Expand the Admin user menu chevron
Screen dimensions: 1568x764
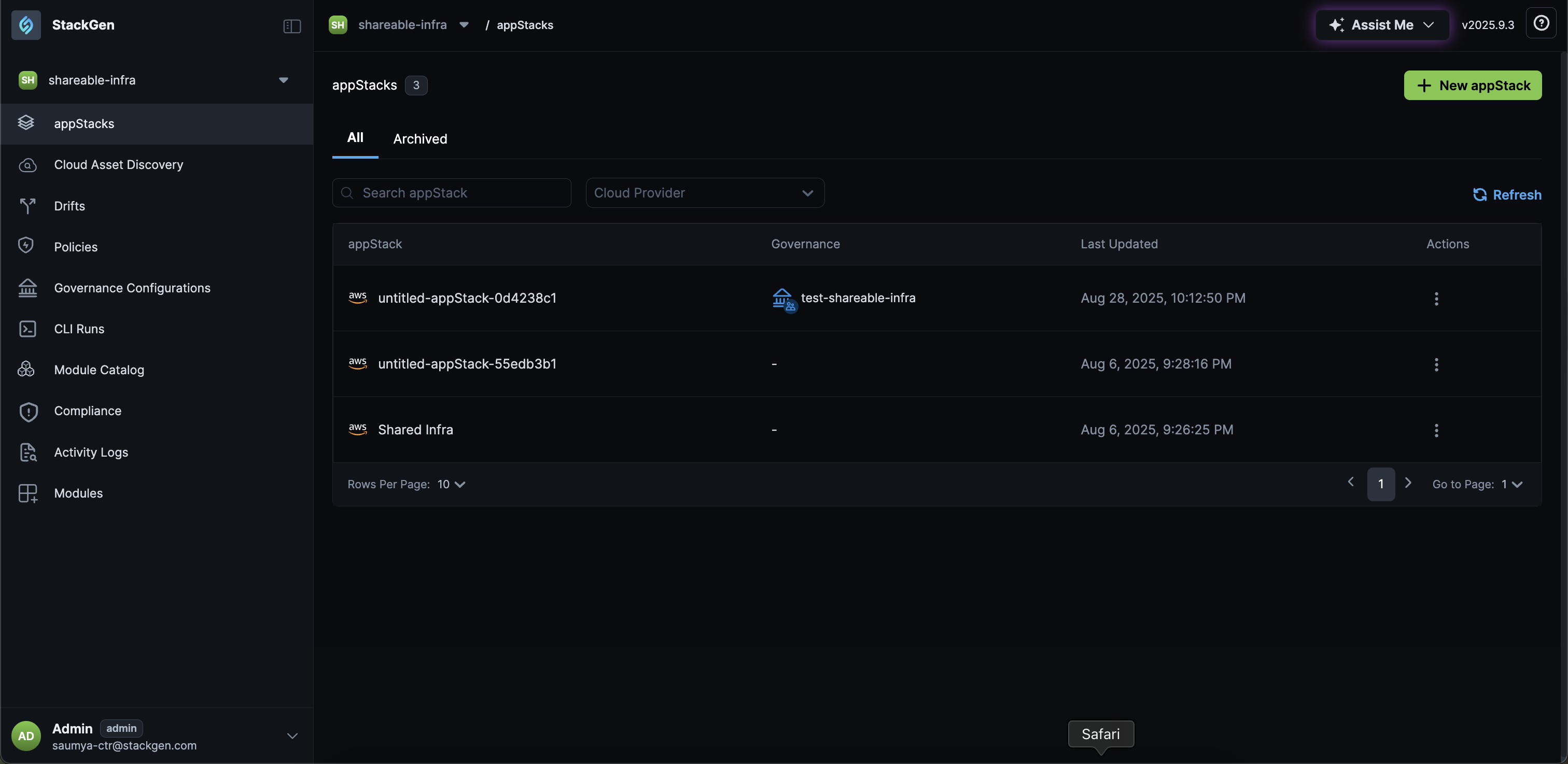pyautogui.click(x=292, y=736)
